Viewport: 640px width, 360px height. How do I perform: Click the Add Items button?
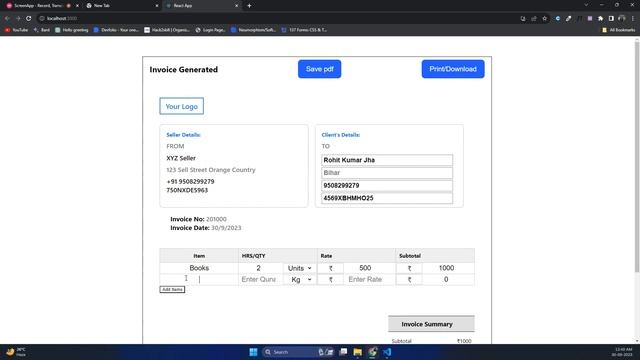[x=172, y=289]
